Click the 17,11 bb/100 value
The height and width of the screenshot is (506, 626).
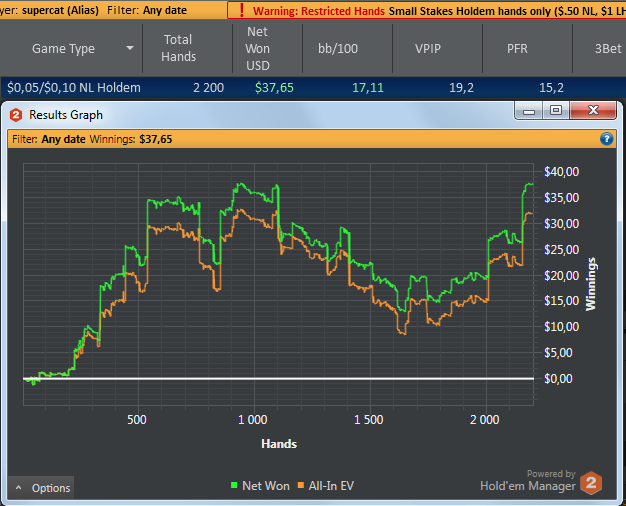click(x=368, y=87)
